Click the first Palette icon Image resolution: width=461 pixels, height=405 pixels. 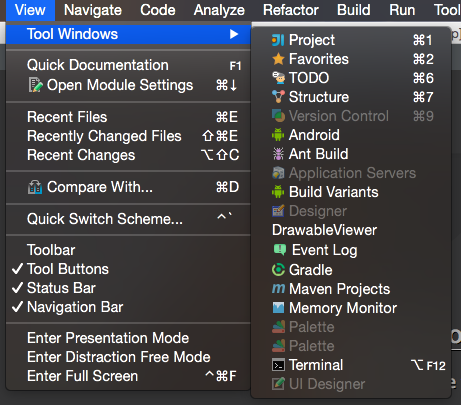coord(278,327)
